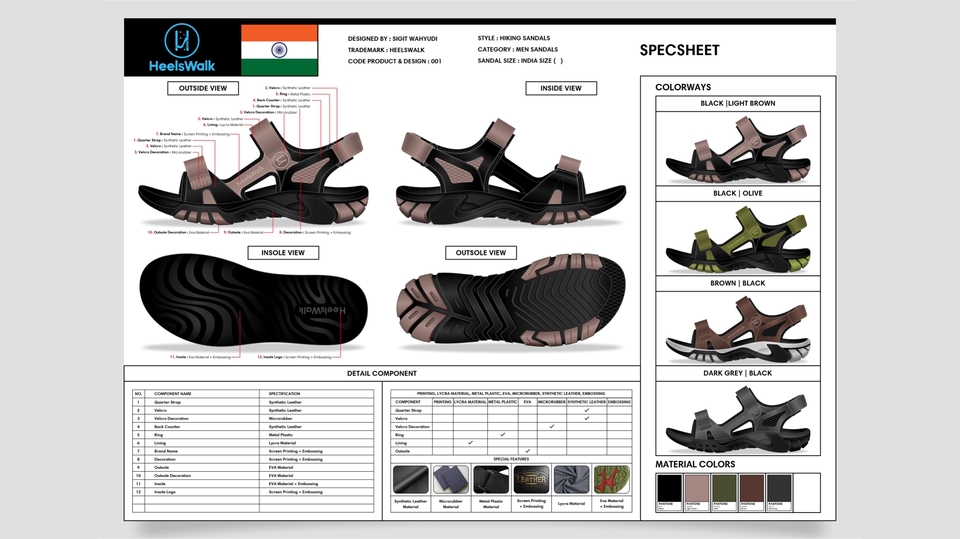This screenshot has height=539, width=960.
Task: Click the Quarter Strap Synthetic Leather checkmark
Action: pos(587,410)
